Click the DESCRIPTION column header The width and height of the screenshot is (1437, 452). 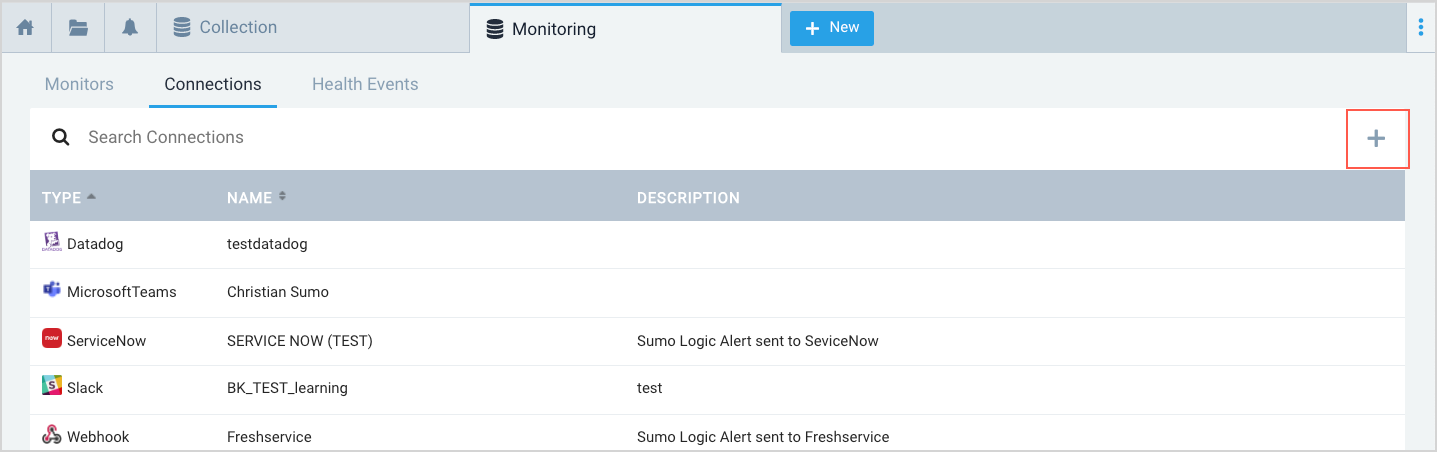[x=688, y=198]
